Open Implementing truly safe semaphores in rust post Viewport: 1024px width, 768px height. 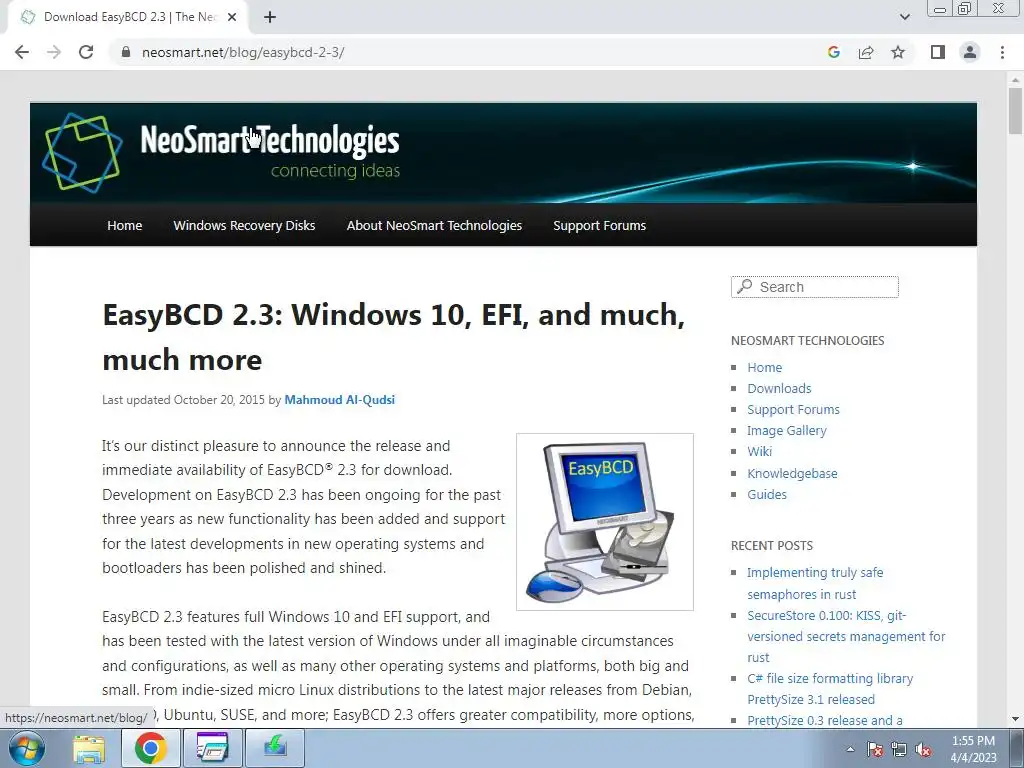coord(815,583)
